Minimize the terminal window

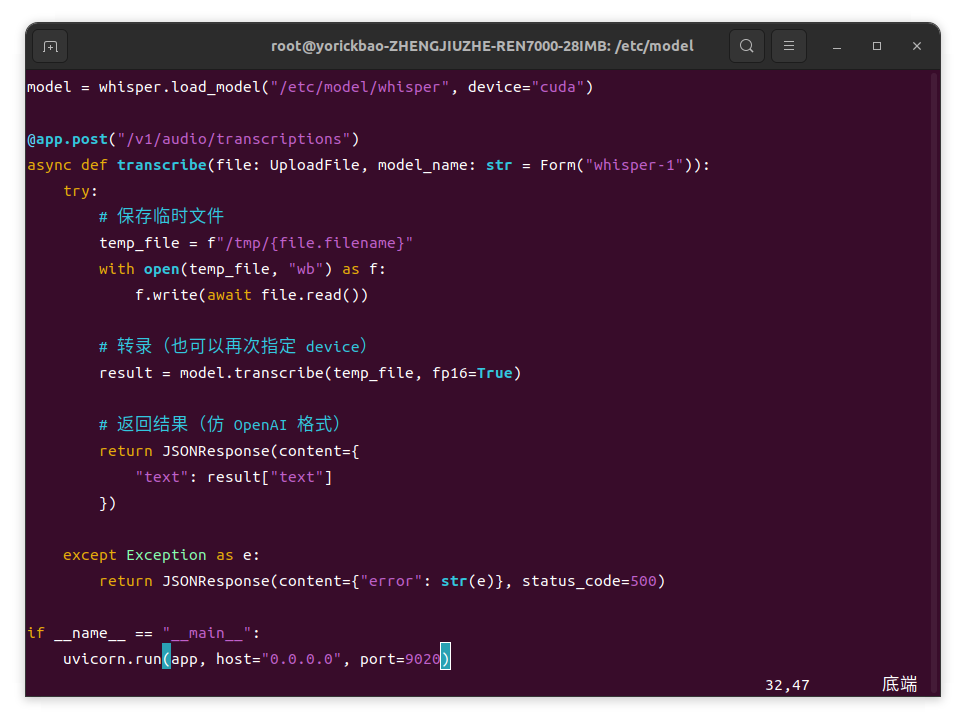[837, 46]
